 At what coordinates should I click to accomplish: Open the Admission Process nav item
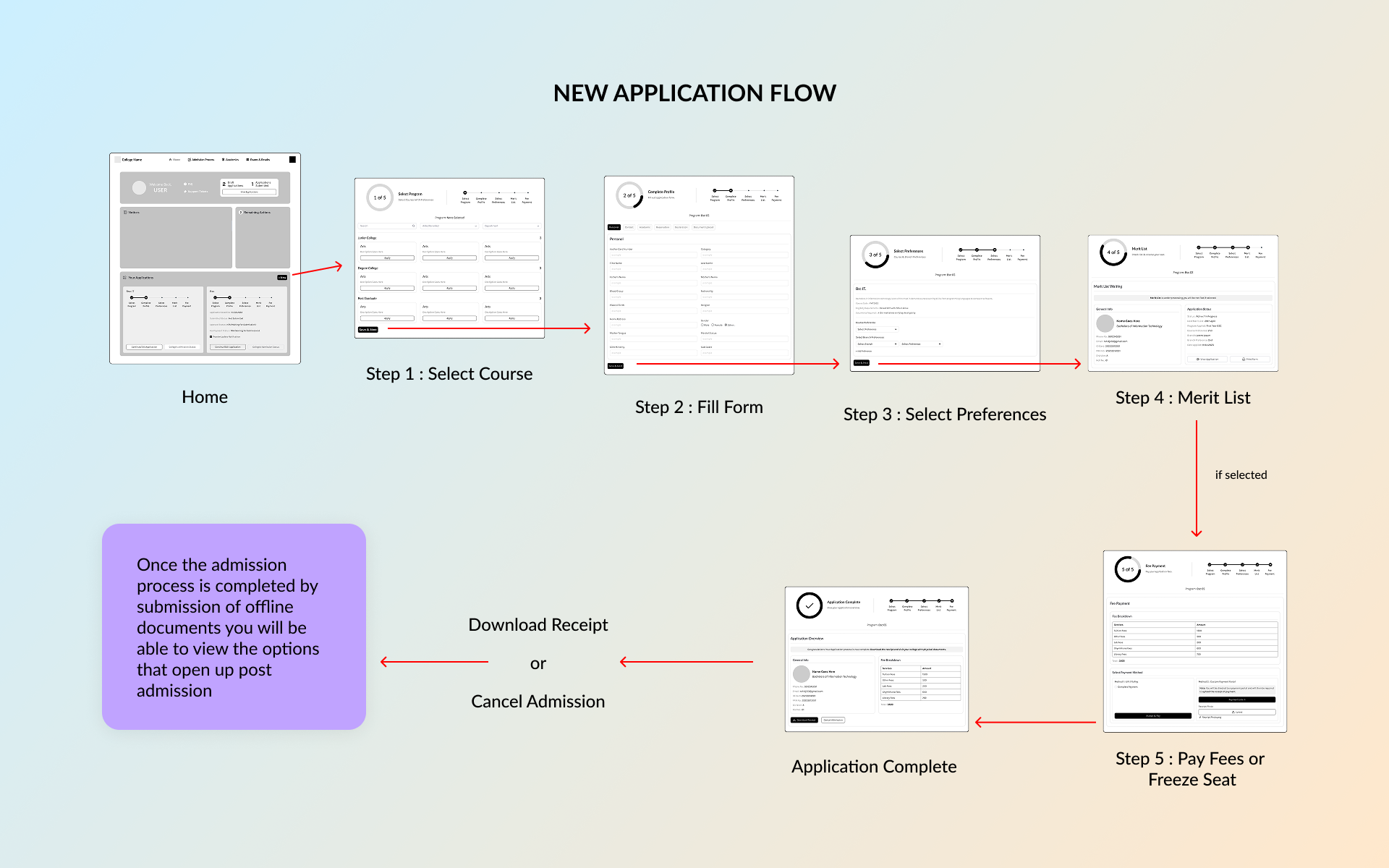point(201,159)
